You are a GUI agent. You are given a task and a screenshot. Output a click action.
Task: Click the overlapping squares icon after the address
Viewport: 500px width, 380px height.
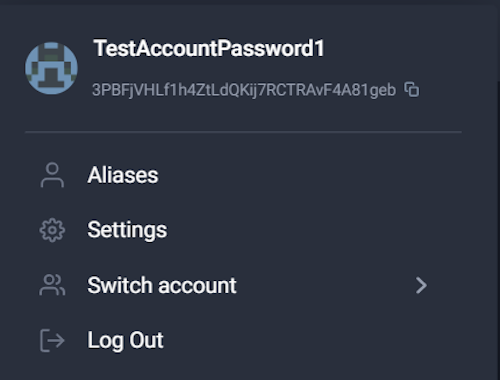click(x=412, y=89)
